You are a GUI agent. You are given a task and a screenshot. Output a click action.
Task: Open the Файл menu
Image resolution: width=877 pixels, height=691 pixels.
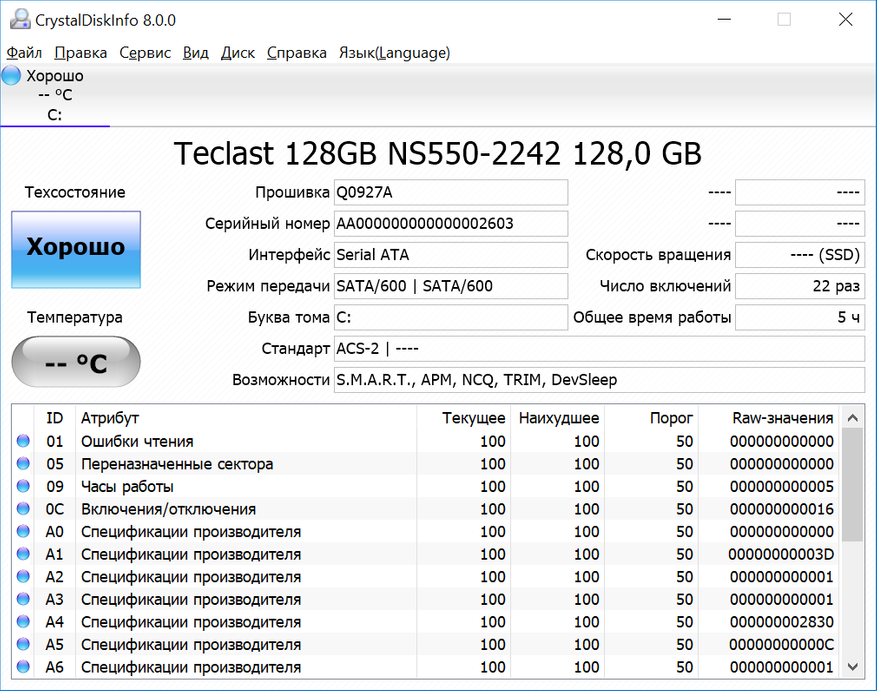coord(24,53)
